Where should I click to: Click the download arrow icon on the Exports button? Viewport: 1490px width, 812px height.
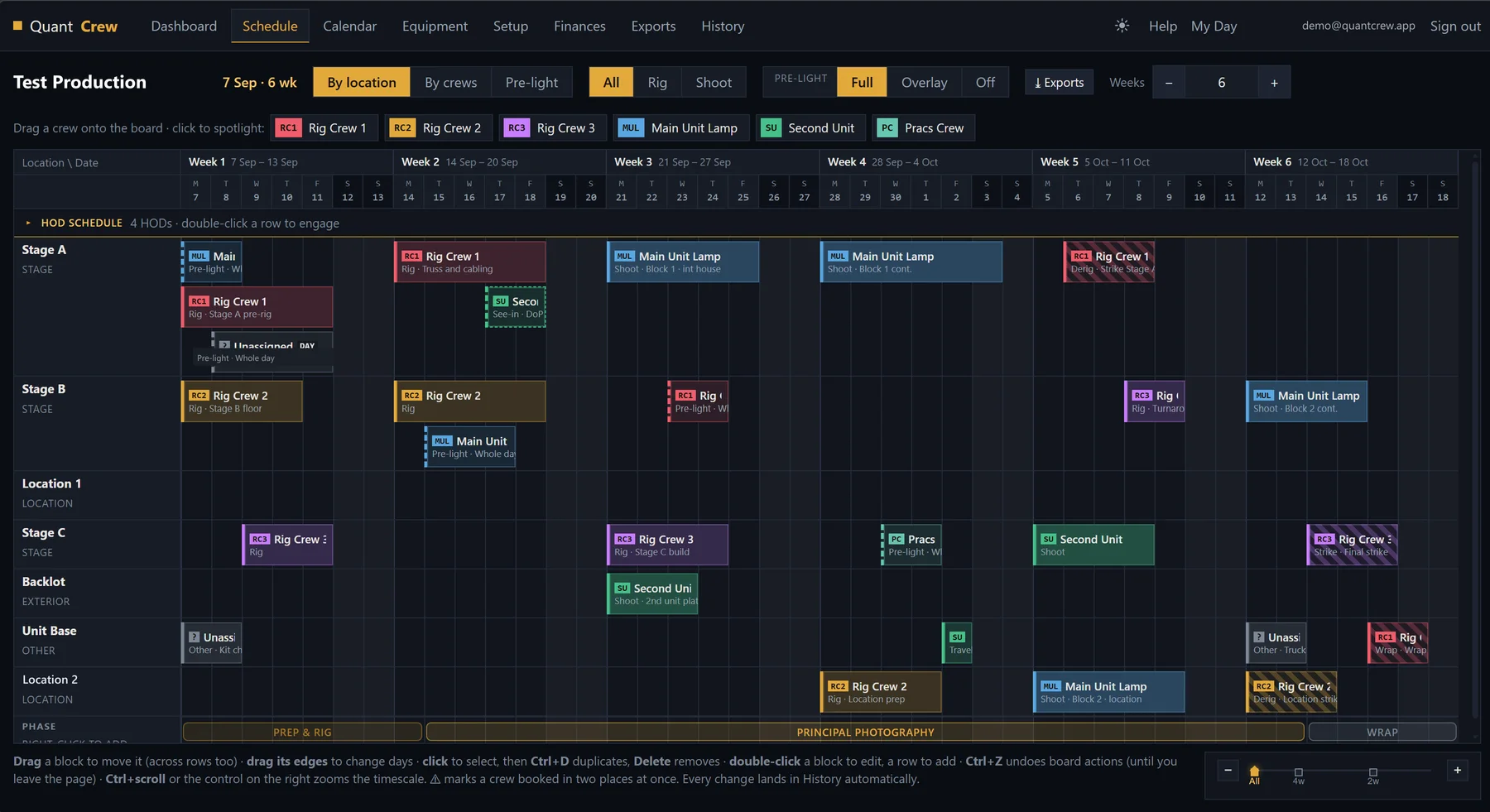point(1038,83)
